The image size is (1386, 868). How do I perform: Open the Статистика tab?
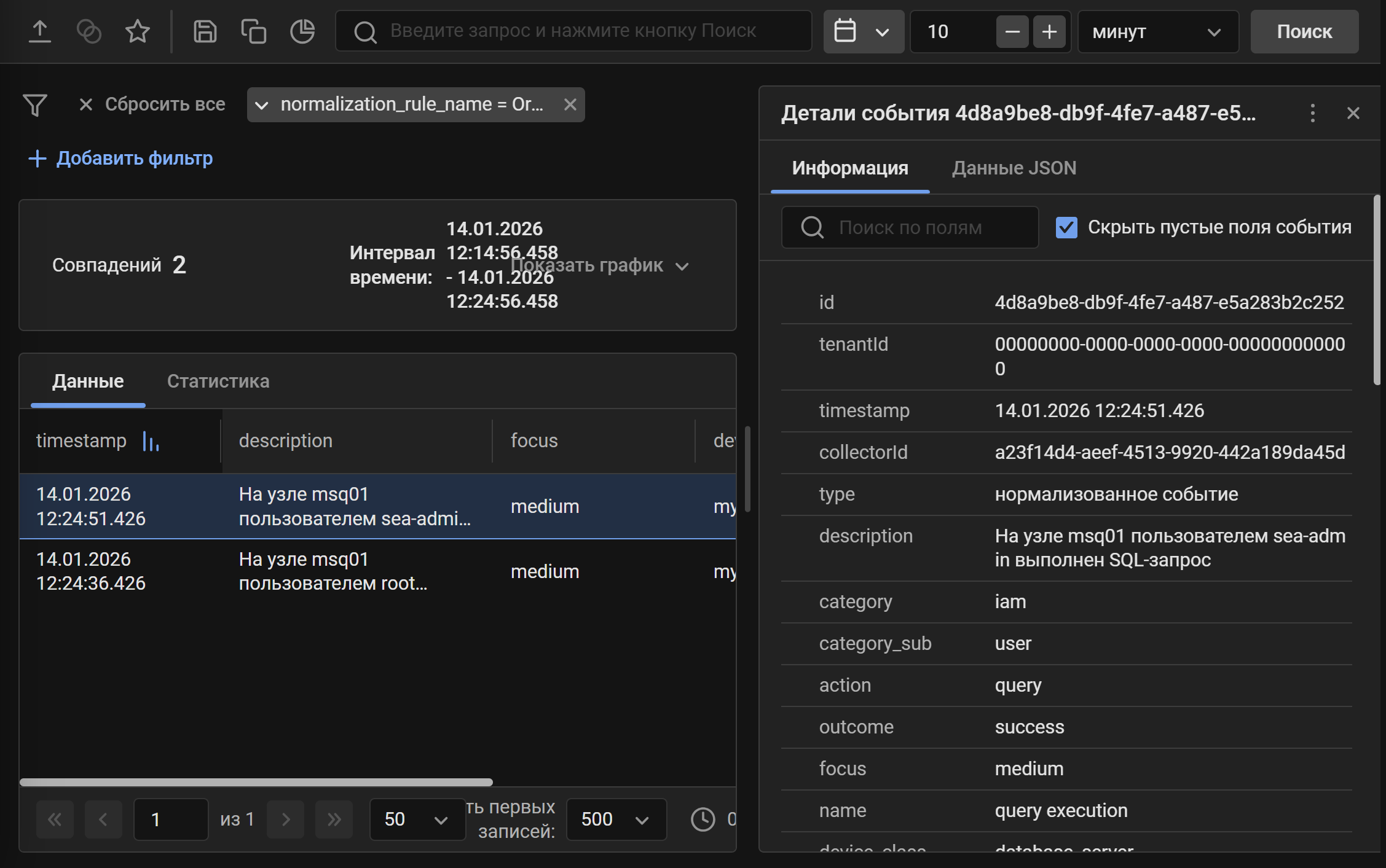(218, 381)
